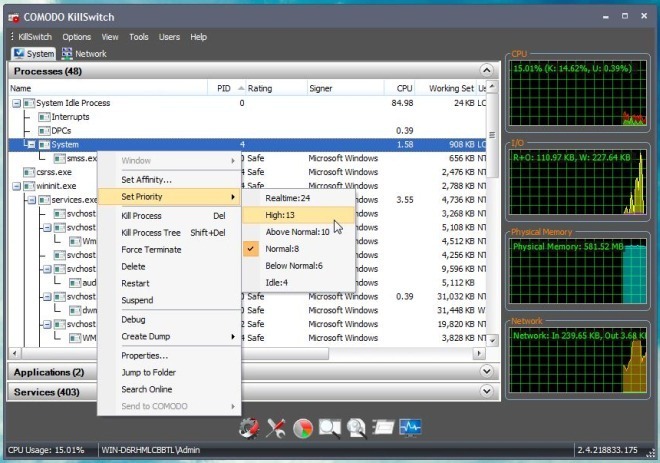The height and width of the screenshot is (463, 660).
Task: Choose Search Online
Action: [169, 389]
